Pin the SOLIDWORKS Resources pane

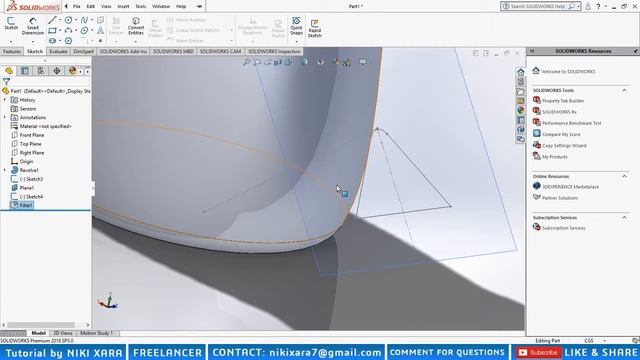(x=636, y=51)
